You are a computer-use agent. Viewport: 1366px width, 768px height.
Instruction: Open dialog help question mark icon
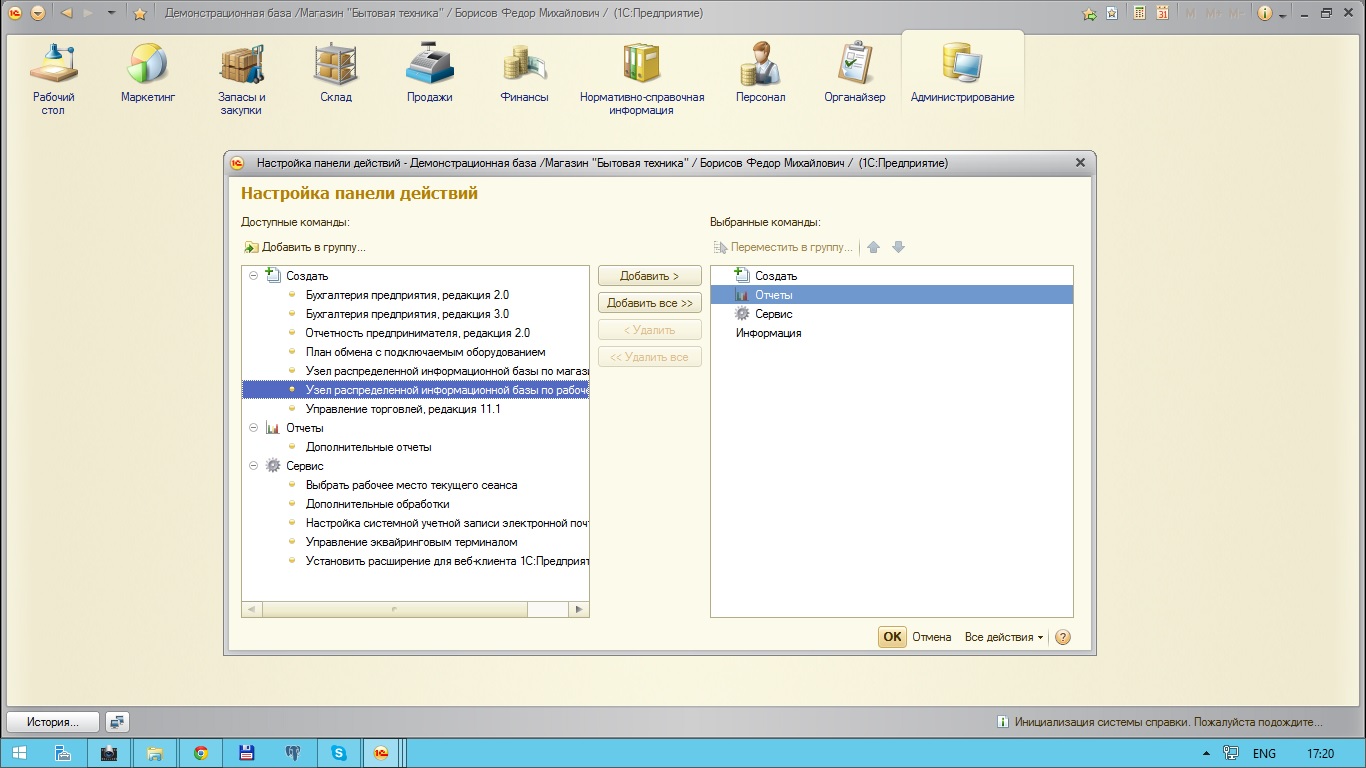[x=1063, y=637]
